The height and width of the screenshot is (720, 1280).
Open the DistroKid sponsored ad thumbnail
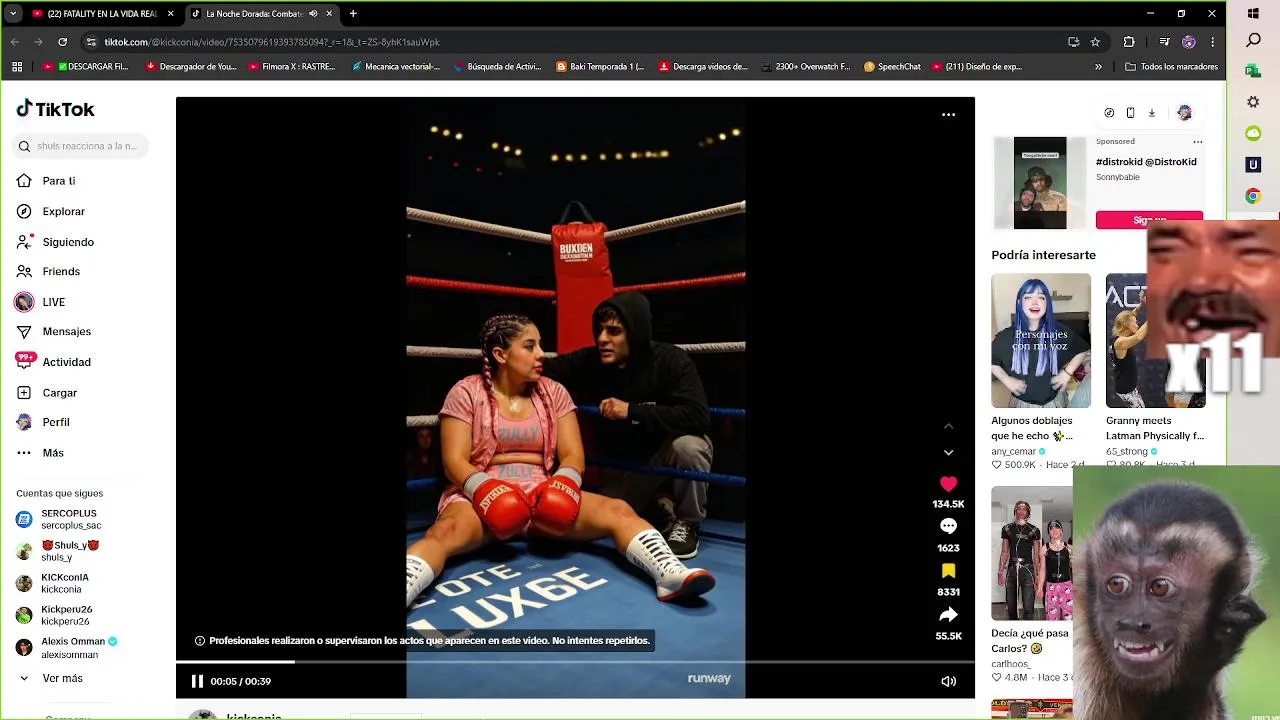point(1040,184)
